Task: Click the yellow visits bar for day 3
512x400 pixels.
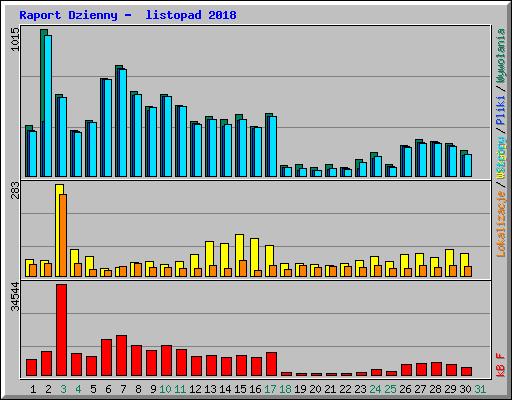Action: (59, 230)
